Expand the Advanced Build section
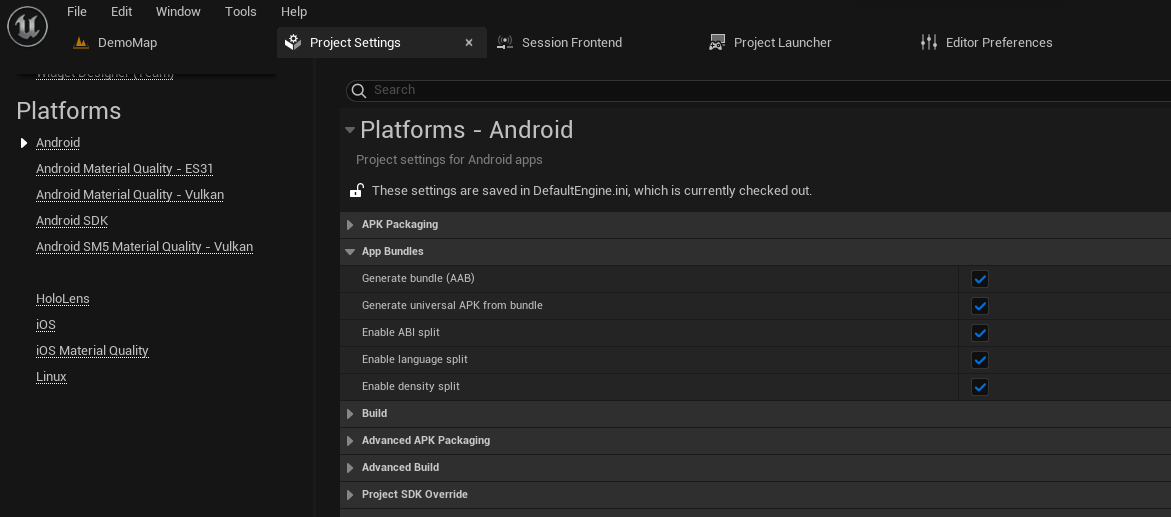Viewport: 1171px width, 517px height. (x=350, y=468)
